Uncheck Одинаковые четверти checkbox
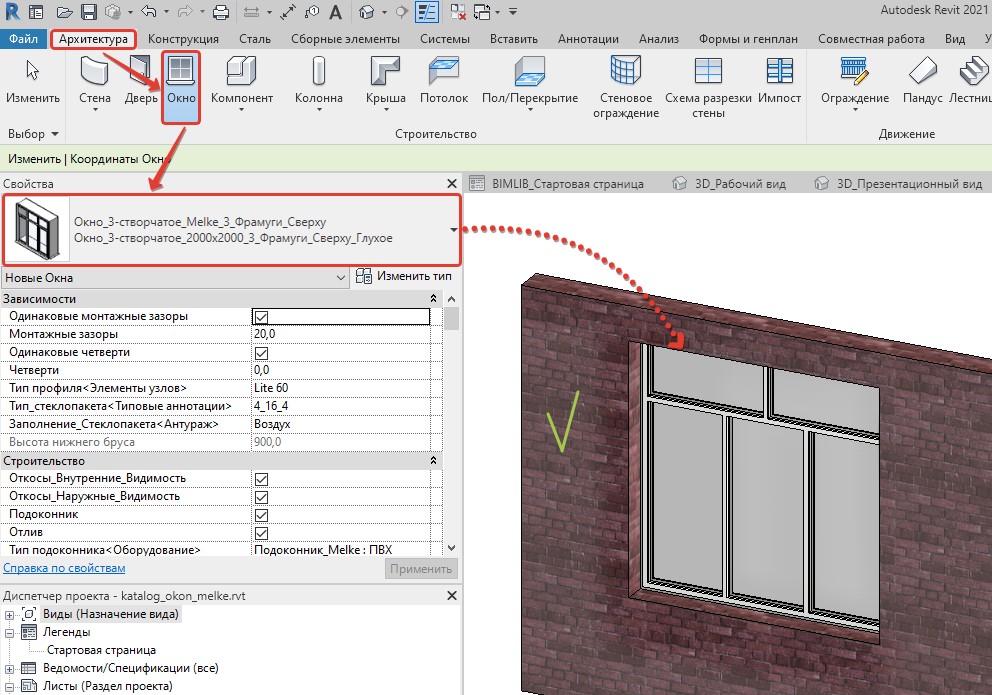The height and width of the screenshot is (695, 992). tap(261, 353)
